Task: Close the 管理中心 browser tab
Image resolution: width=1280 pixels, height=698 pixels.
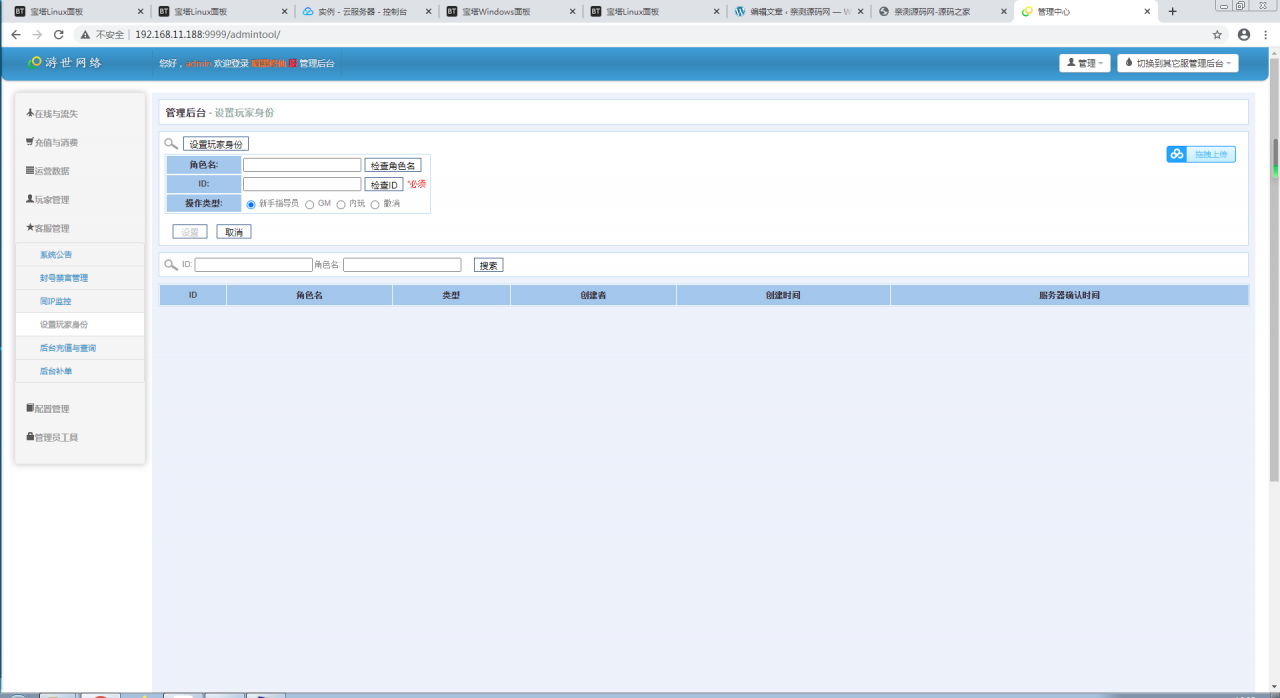Action: pos(1147,12)
